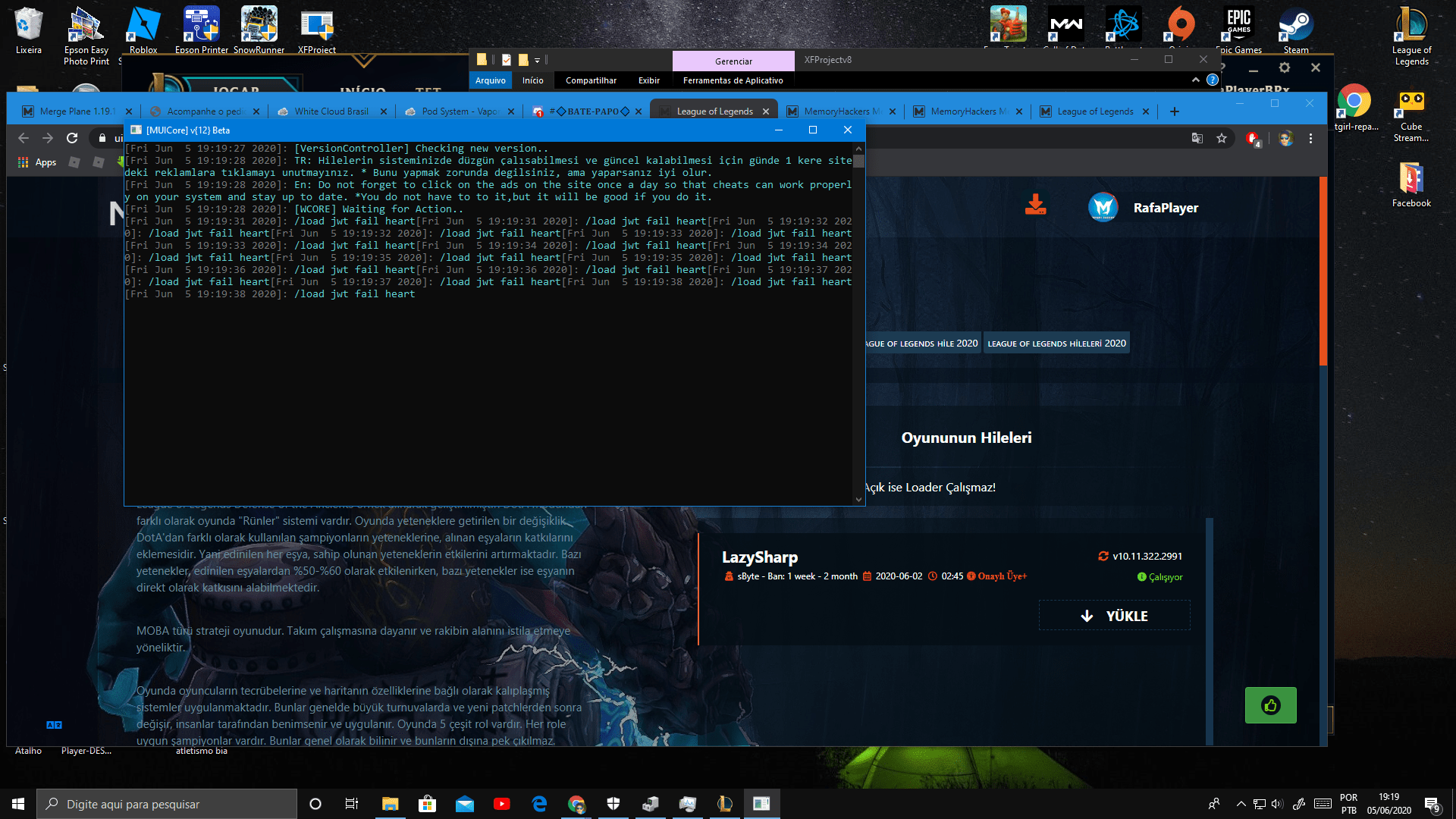Open Steam from the desktop shortcut

click(x=1296, y=30)
